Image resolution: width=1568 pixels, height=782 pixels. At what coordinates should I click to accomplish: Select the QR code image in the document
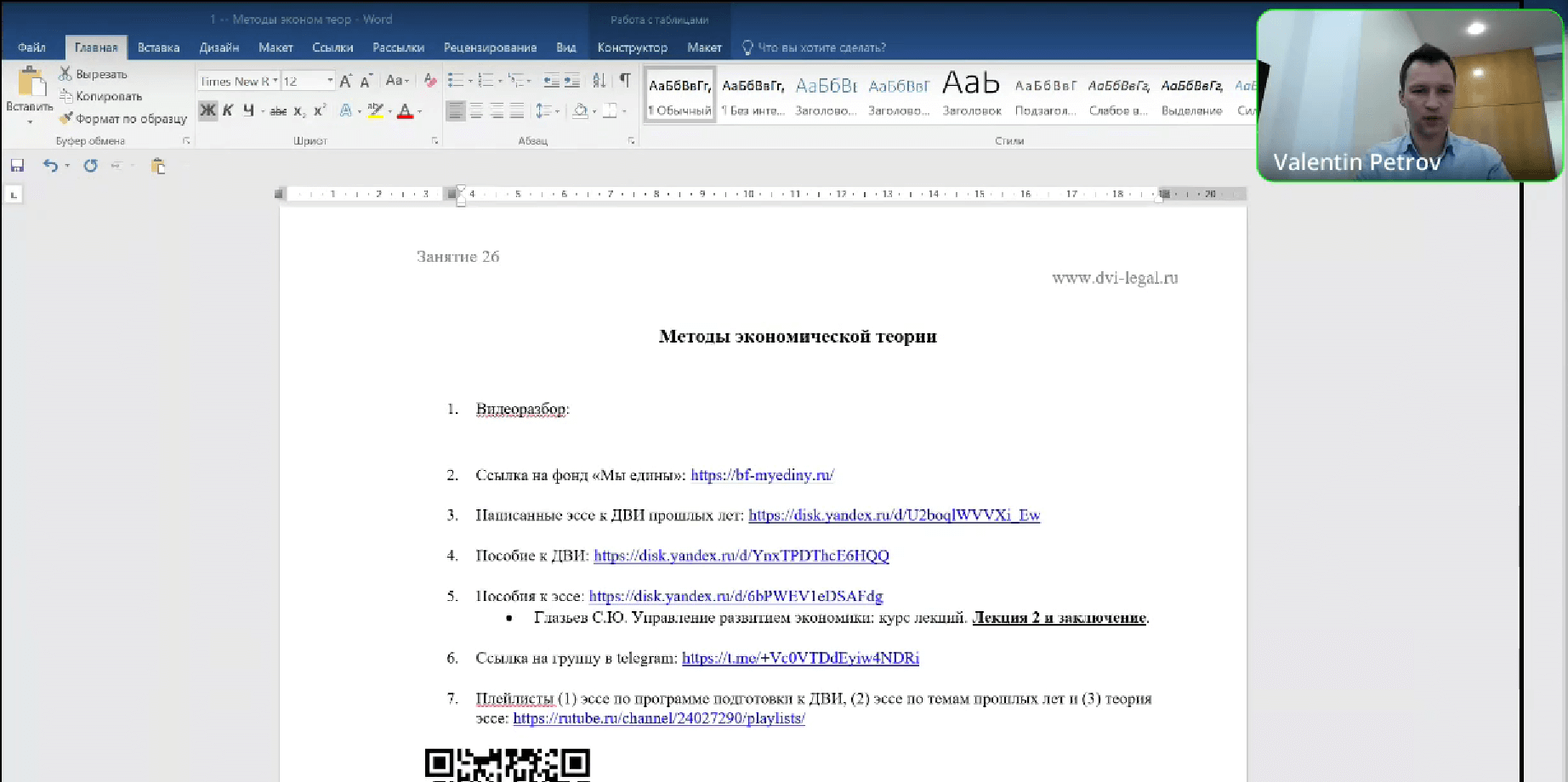click(505, 763)
